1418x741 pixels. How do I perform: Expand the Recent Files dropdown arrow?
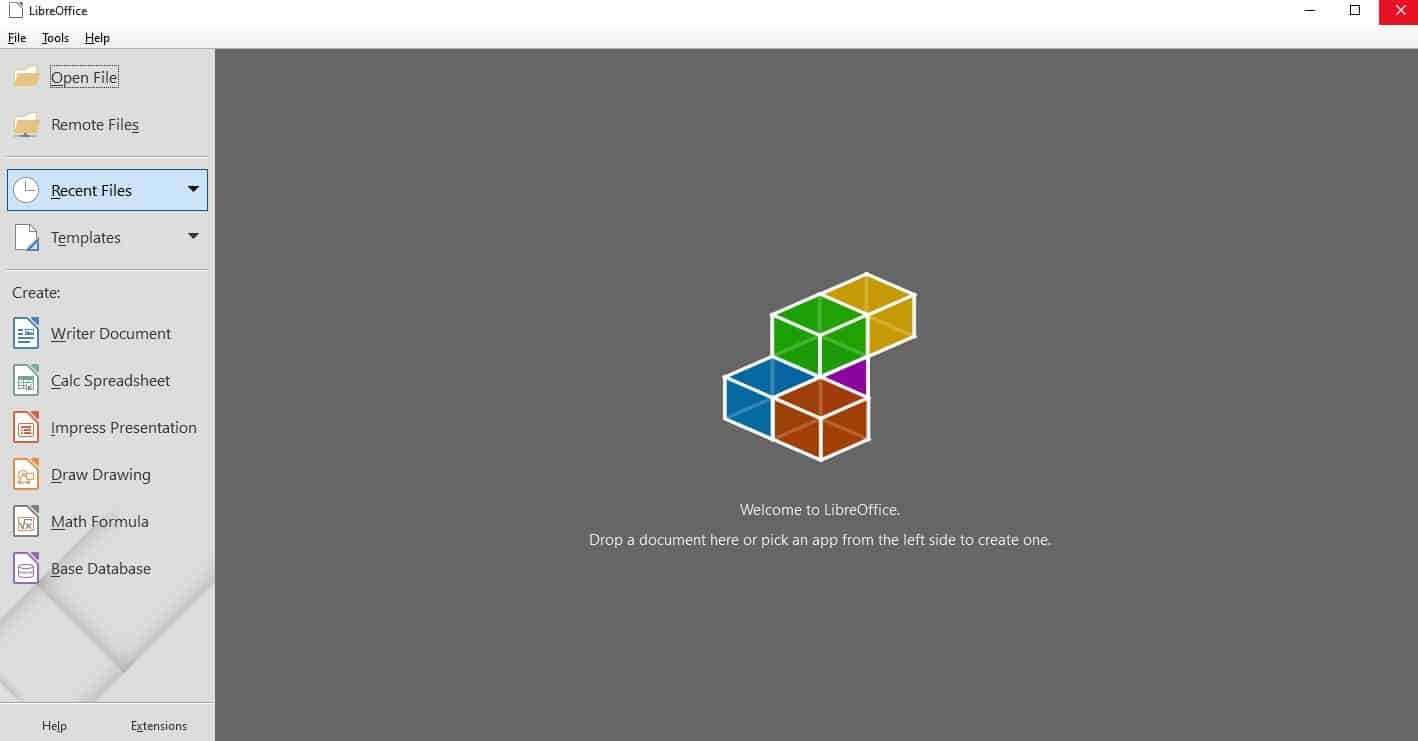193,189
